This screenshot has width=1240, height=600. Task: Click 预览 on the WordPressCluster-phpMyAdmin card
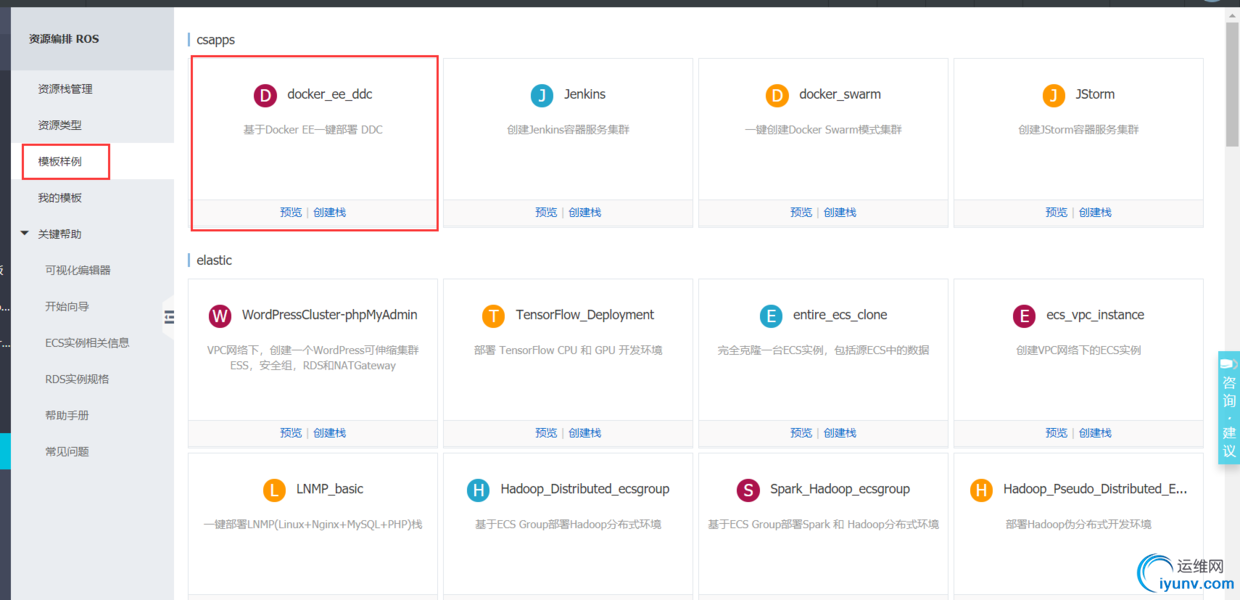pos(291,433)
